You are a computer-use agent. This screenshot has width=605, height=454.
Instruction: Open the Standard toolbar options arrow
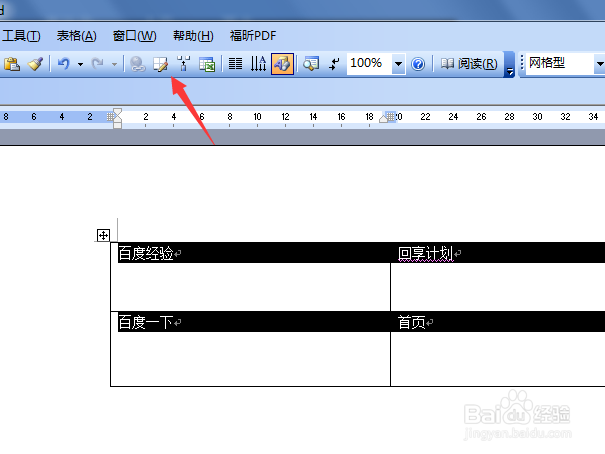point(510,64)
